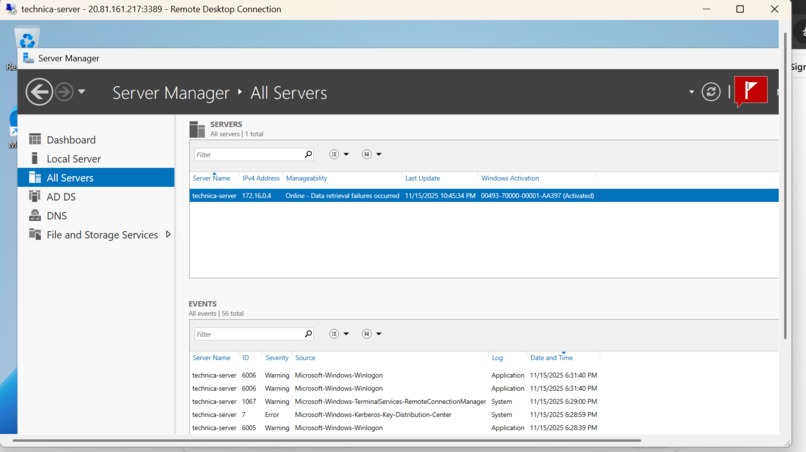Click the Servers filter input field
This screenshot has width=806, height=452.
(249, 154)
